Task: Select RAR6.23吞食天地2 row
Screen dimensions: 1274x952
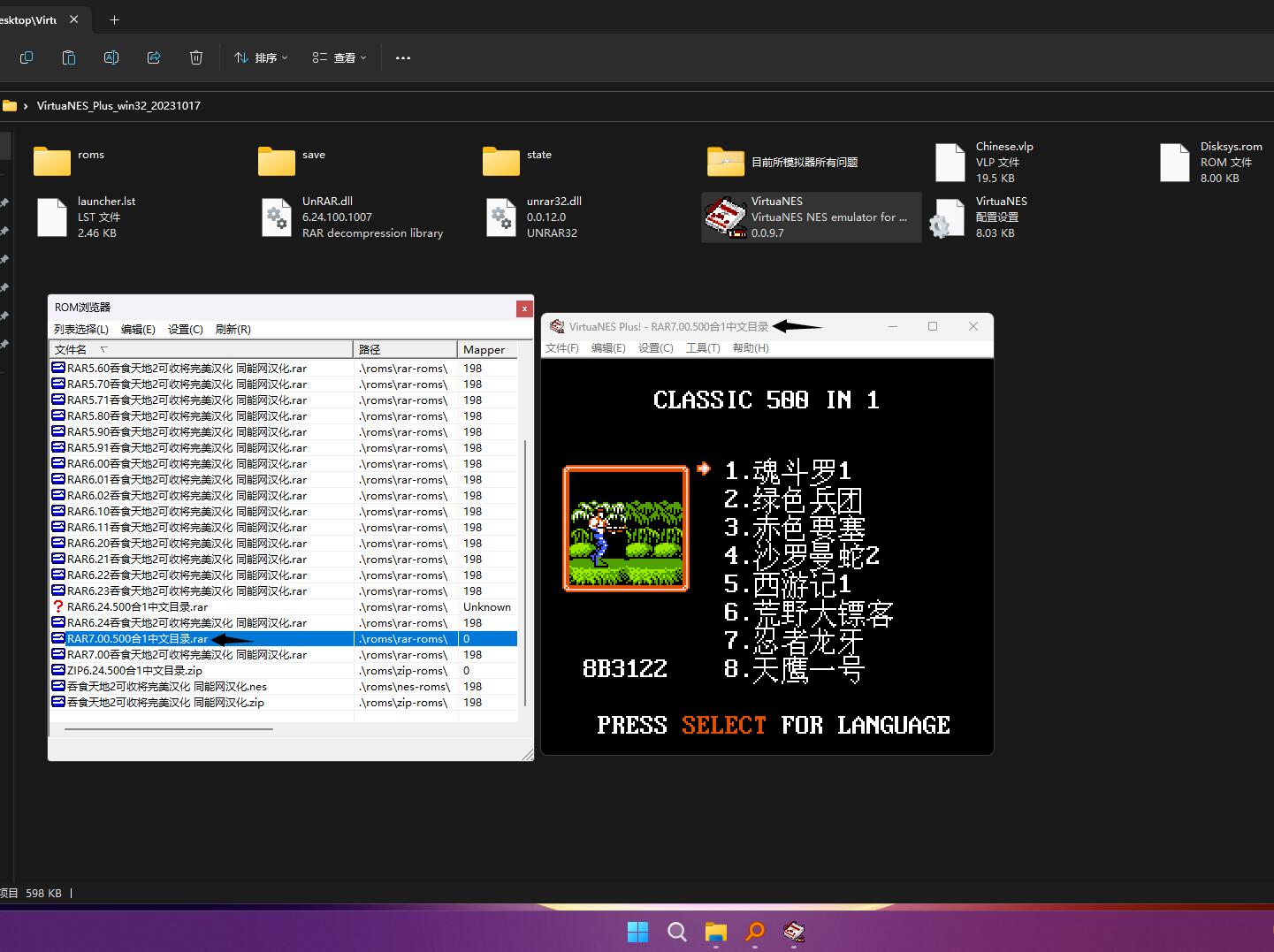Action: [283, 591]
